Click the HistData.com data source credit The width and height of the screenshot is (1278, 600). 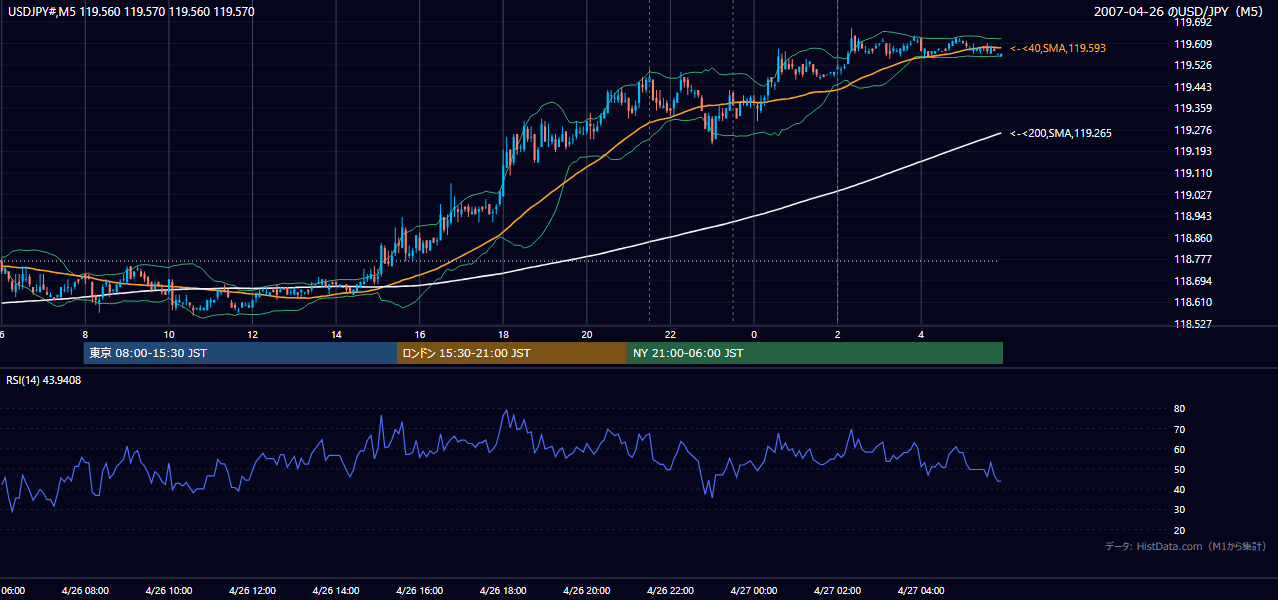tap(1186, 546)
